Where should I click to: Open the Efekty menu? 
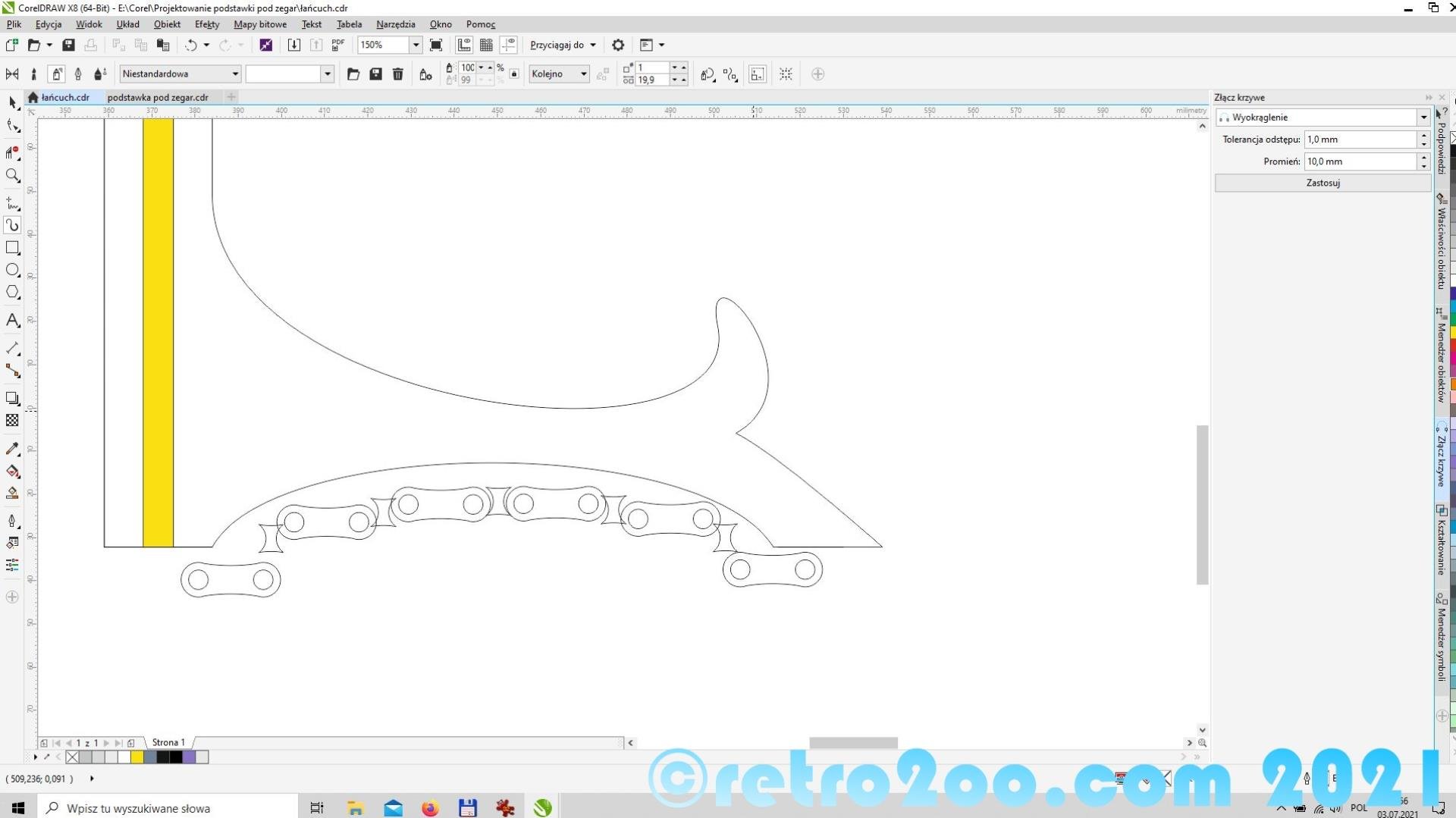pyautogui.click(x=206, y=24)
